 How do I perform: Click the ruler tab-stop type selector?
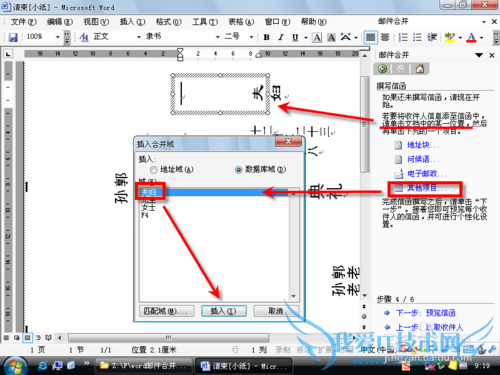coord(8,54)
